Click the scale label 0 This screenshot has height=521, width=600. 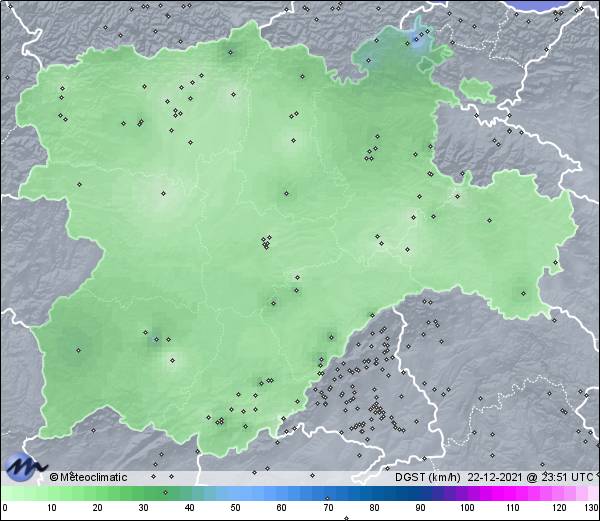[x=5, y=508]
